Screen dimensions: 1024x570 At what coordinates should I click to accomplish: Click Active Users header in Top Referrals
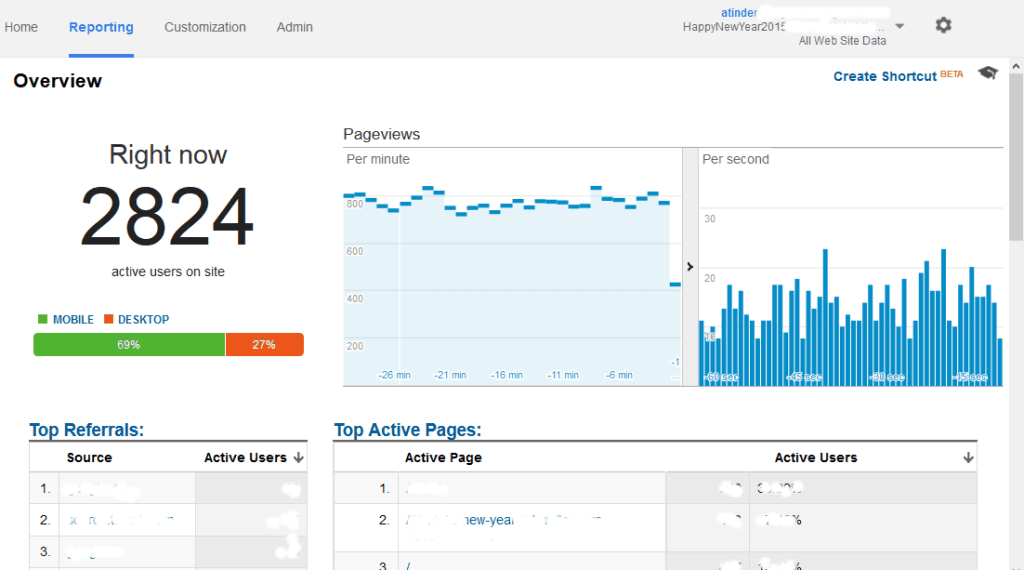[246, 458]
